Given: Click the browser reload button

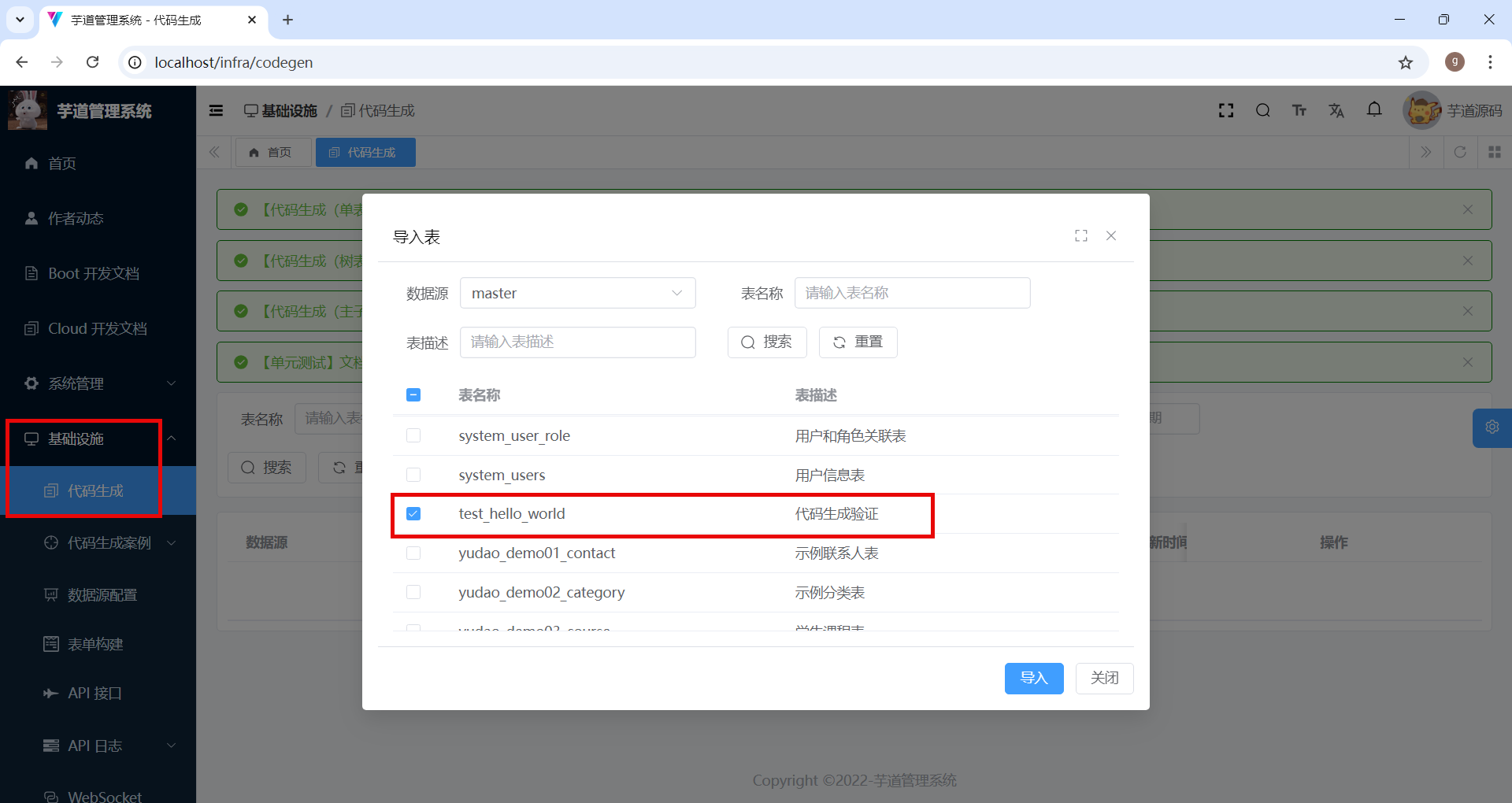Looking at the screenshot, I should pyautogui.click(x=92, y=62).
